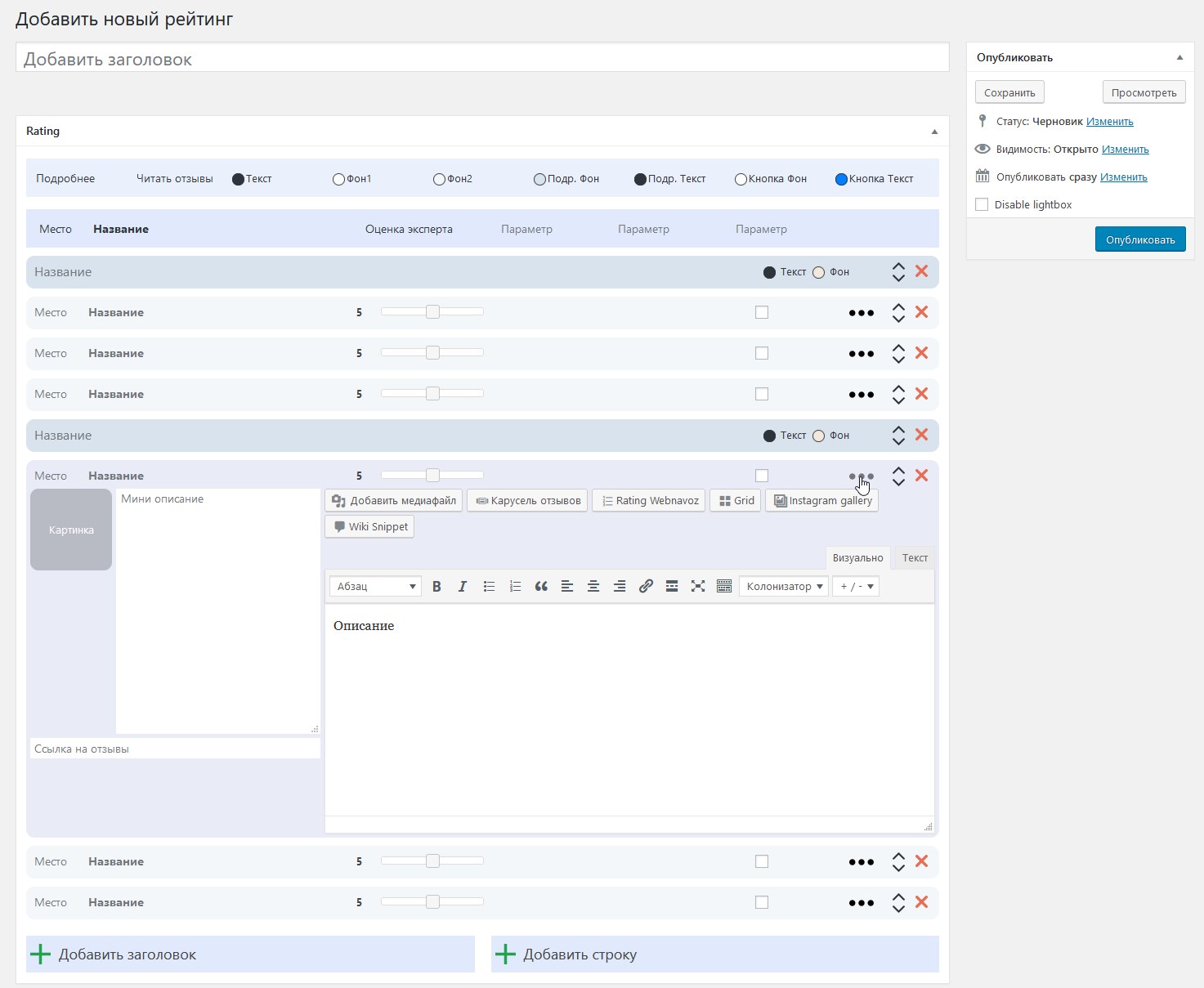1204x988 pixels.
Task: Click the insert link icon
Action: pos(646,586)
